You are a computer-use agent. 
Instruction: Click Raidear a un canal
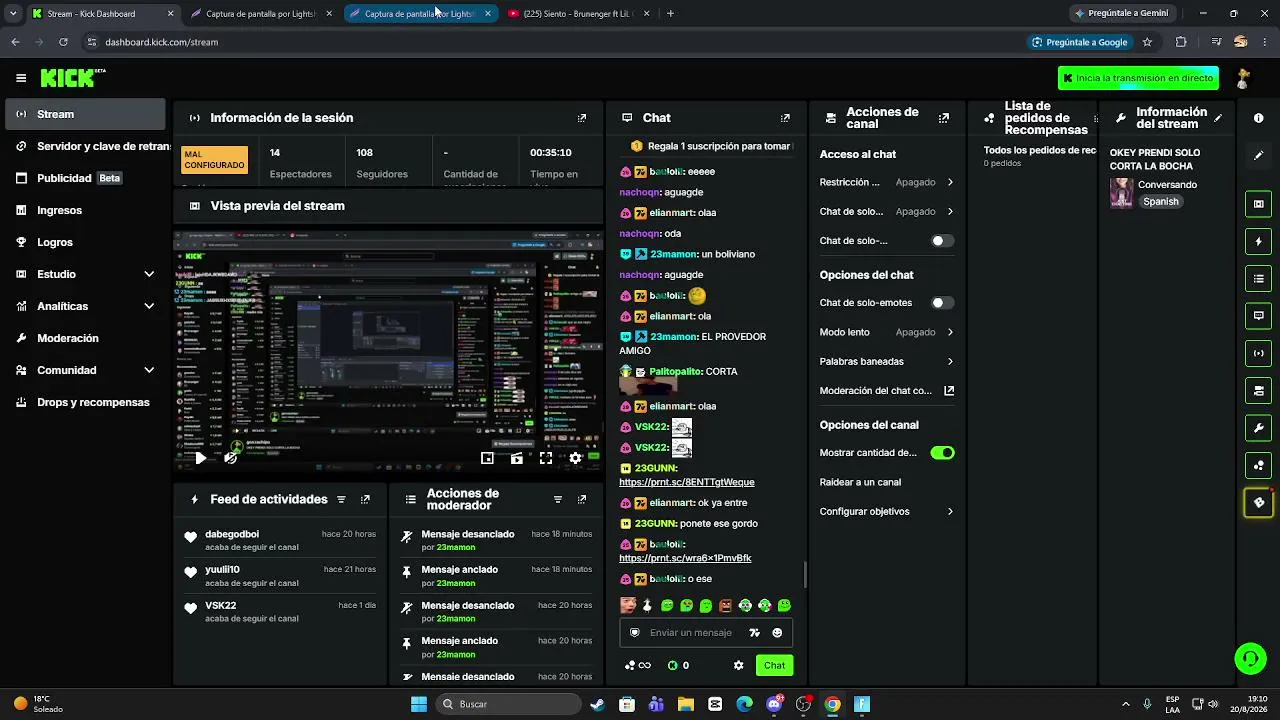click(x=860, y=482)
